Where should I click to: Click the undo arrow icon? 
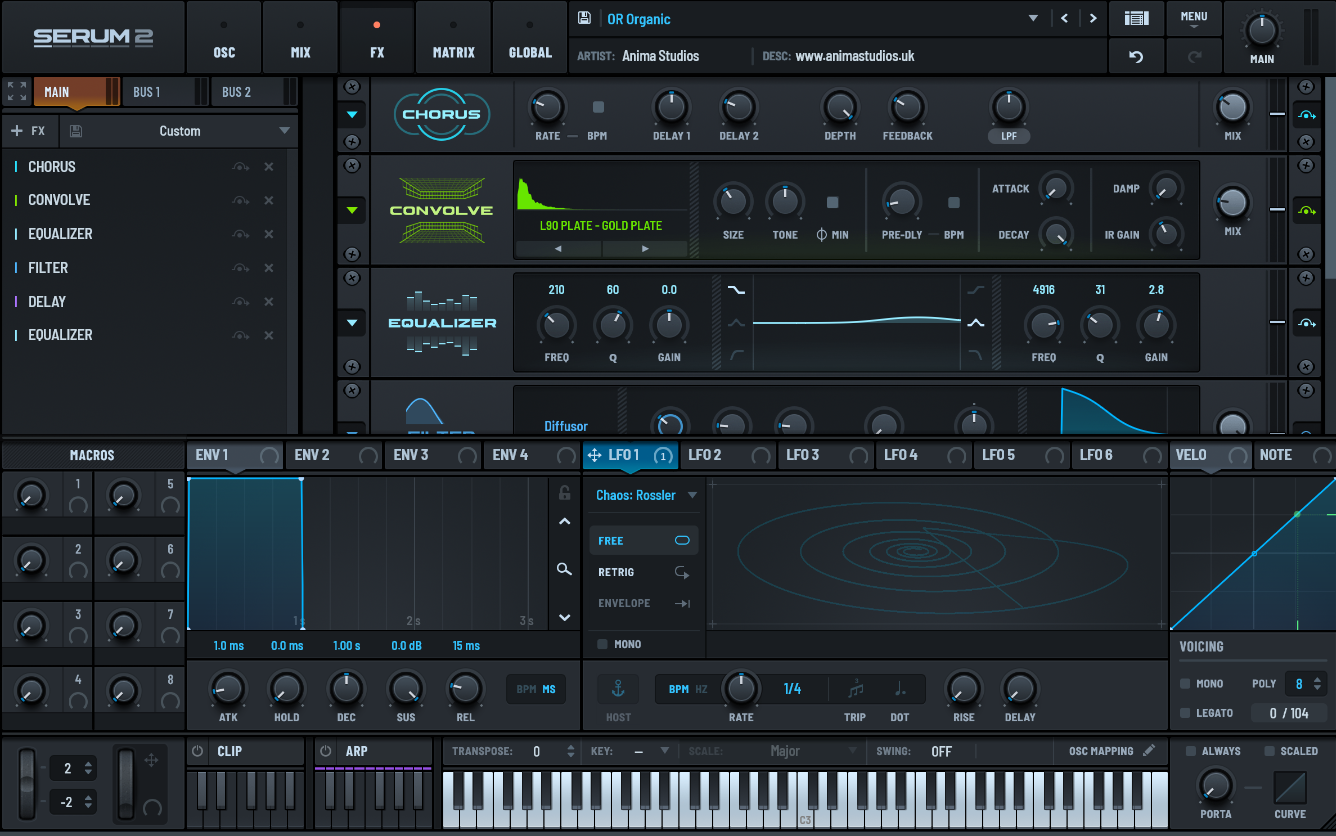(1136, 57)
